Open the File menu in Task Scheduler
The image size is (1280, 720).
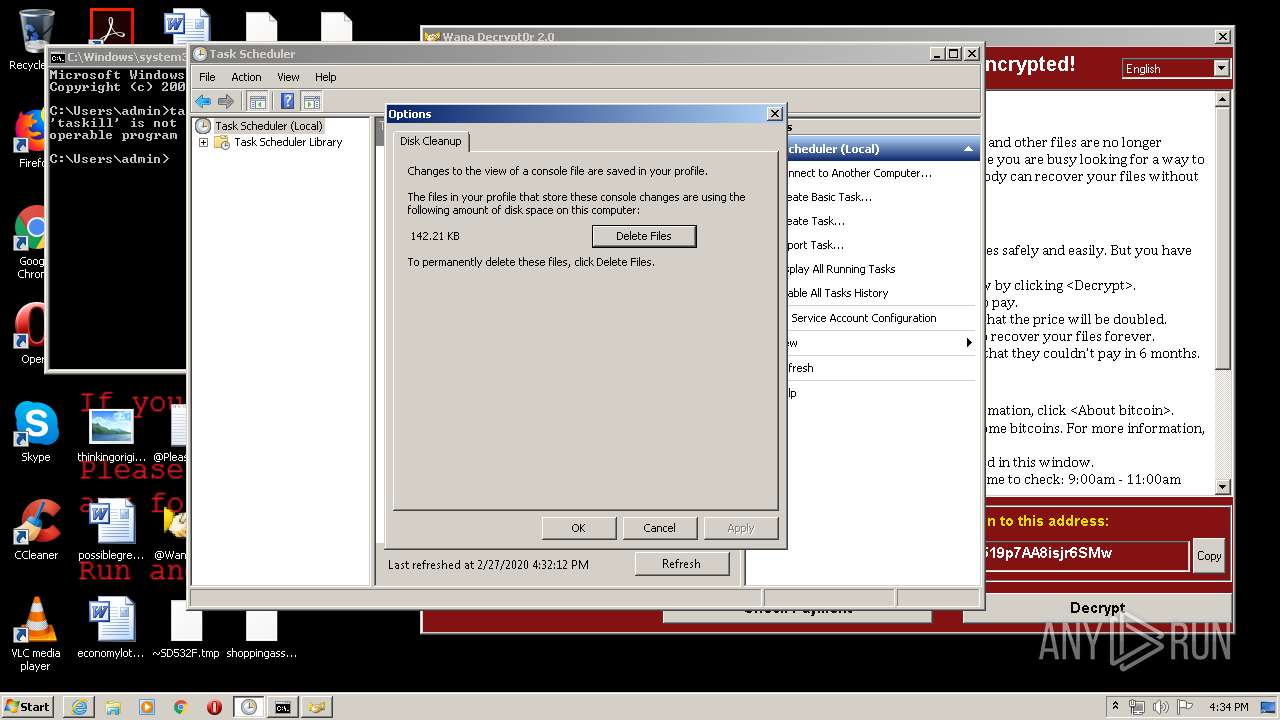[x=207, y=77]
